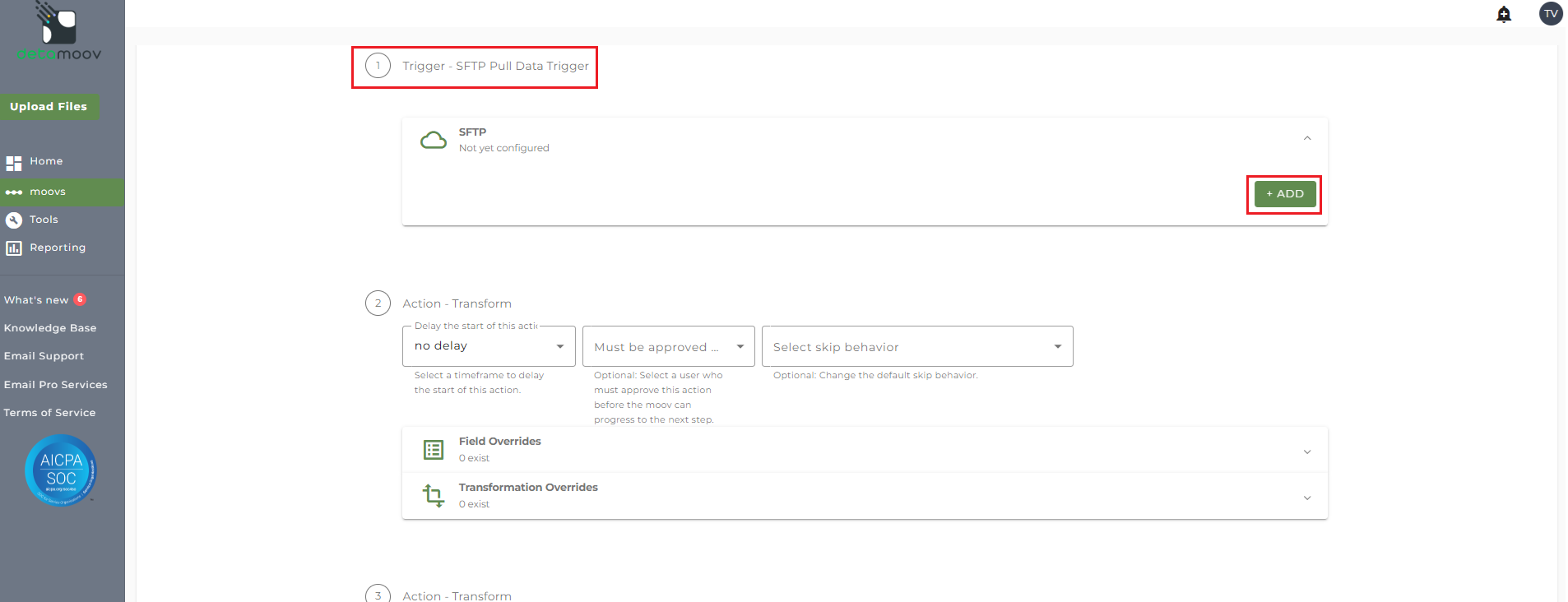Open the moovs section
The height and width of the screenshot is (602, 1568).
[x=63, y=192]
